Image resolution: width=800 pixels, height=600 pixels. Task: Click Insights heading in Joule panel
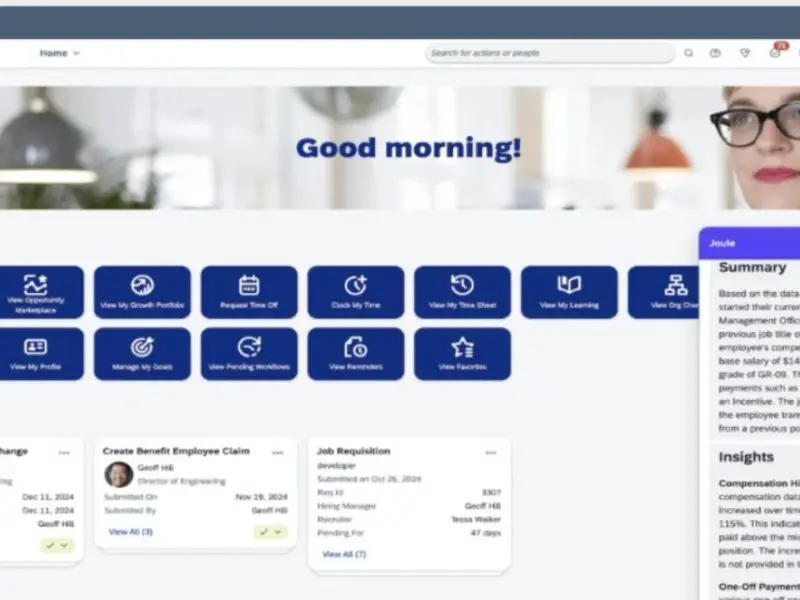point(746,457)
